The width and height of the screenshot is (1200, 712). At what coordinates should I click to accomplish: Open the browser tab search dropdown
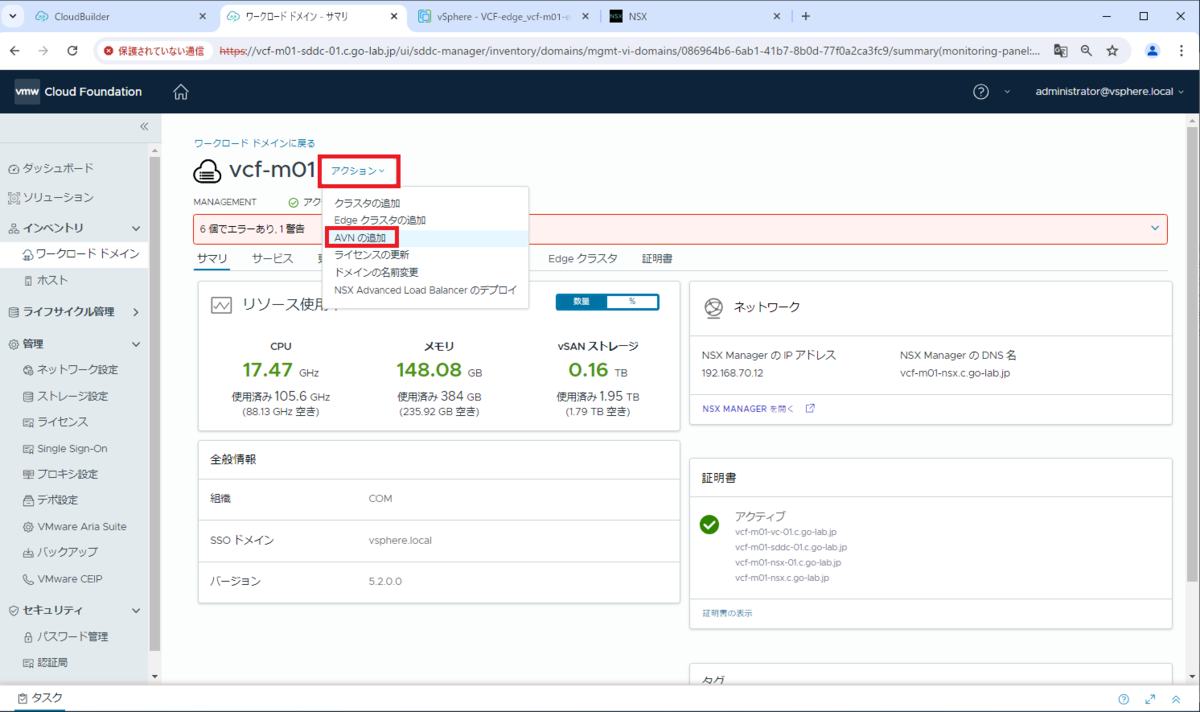(x=14, y=16)
